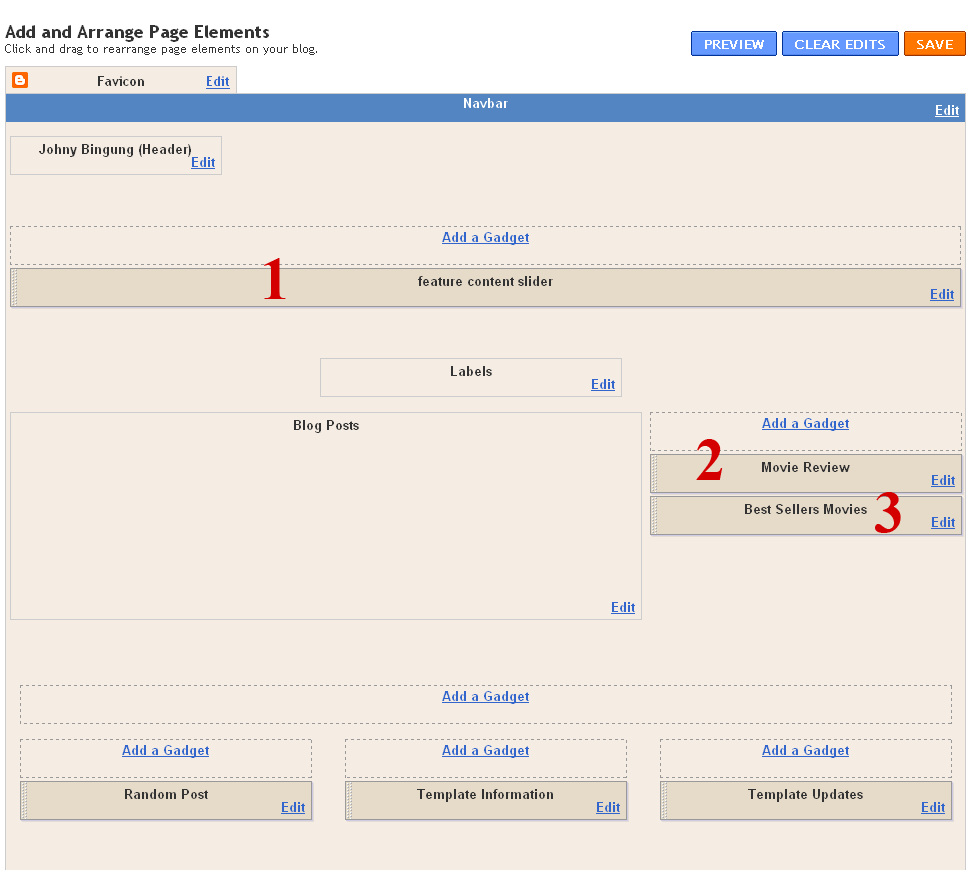Open the wide Add a Gadget below Blog Posts
The height and width of the screenshot is (870, 969).
[x=485, y=697]
